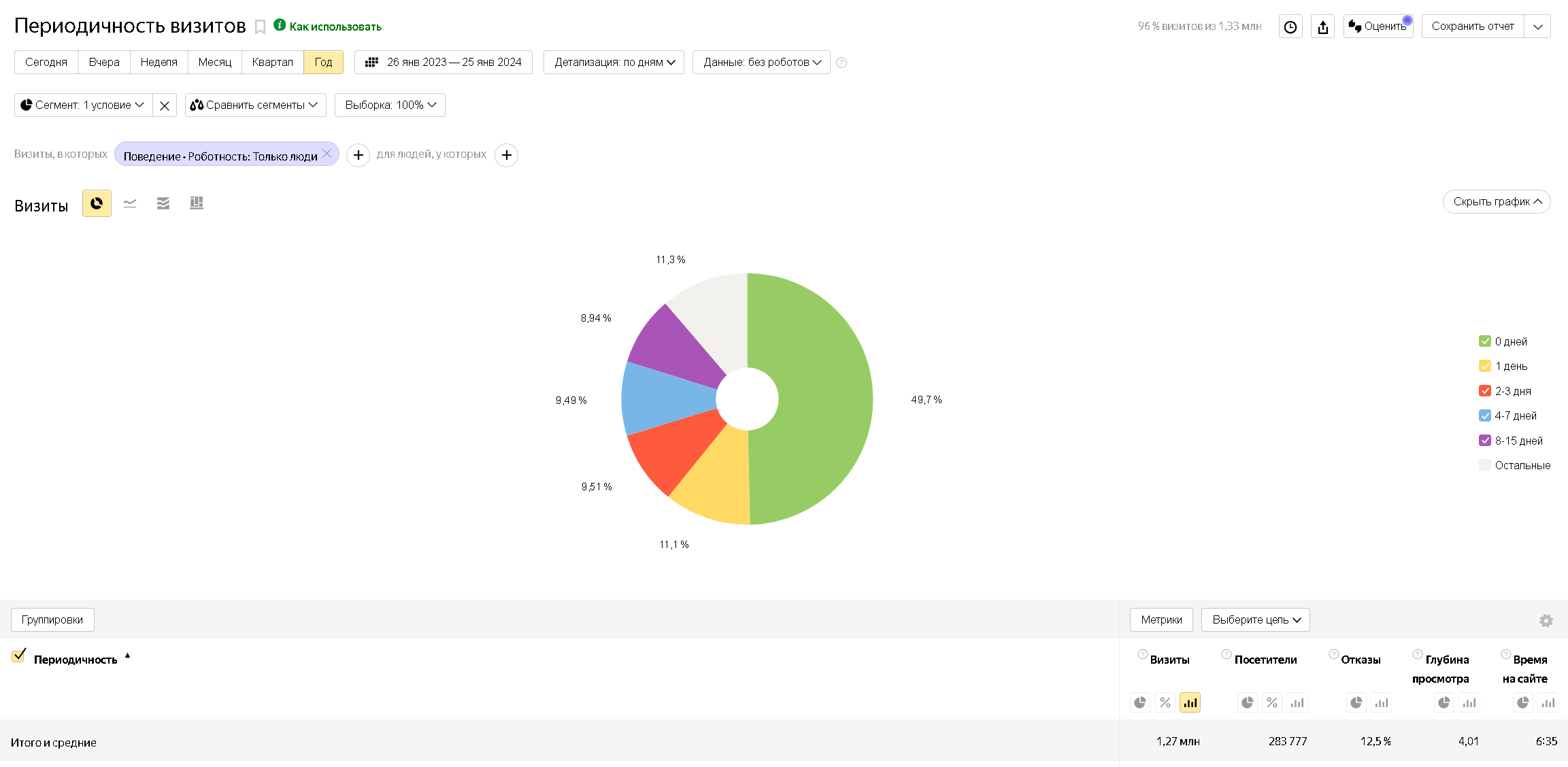The height and width of the screenshot is (767, 1568).
Task: Select the stacked area chart icon
Action: click(163, 203)
